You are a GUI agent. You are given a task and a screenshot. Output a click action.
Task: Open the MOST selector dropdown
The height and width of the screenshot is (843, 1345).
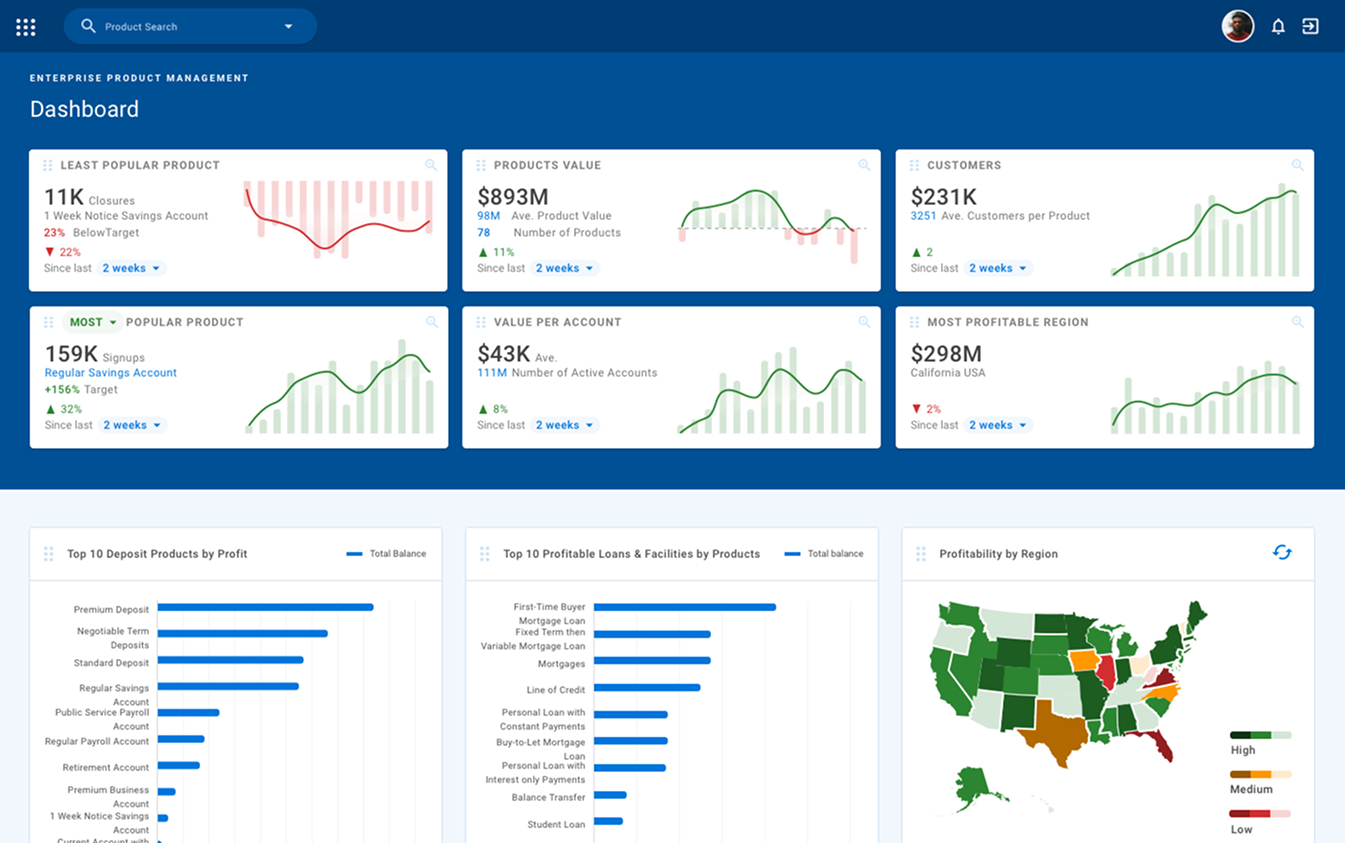tap(92, 322)
